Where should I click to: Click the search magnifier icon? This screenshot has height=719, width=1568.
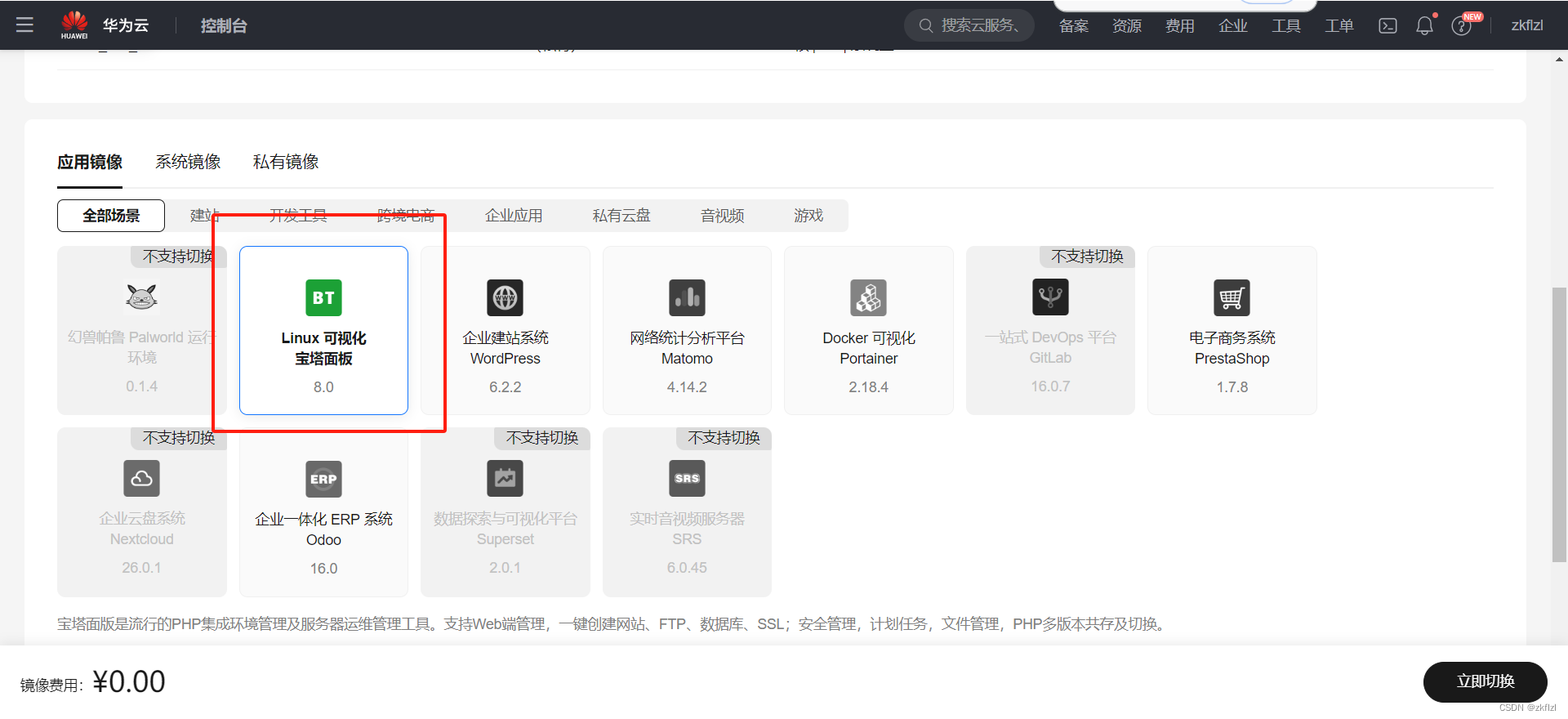[x=926, y=25]
